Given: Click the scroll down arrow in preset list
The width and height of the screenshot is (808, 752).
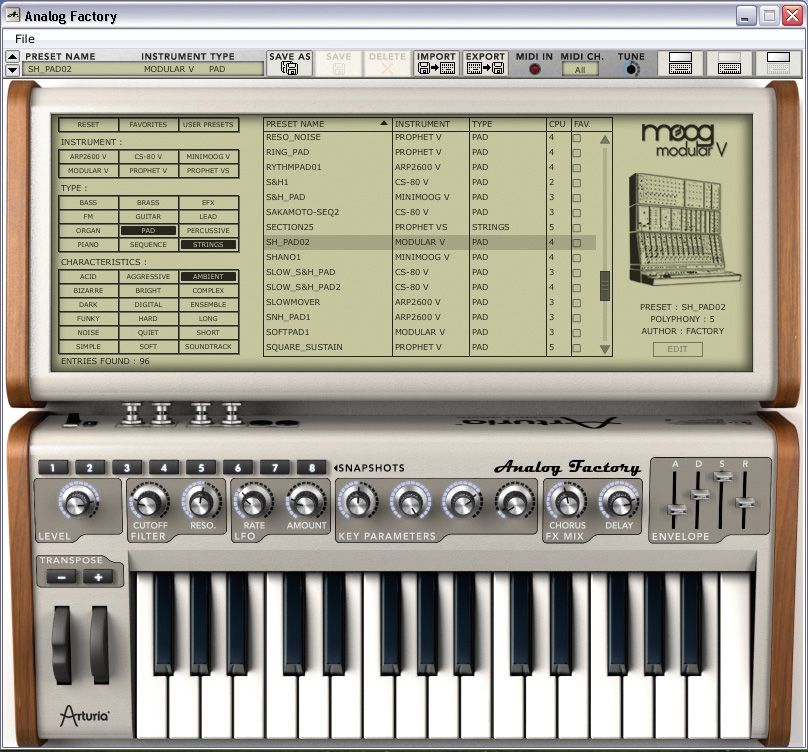Looking at the screenshot, I should (x=605, y=349).
